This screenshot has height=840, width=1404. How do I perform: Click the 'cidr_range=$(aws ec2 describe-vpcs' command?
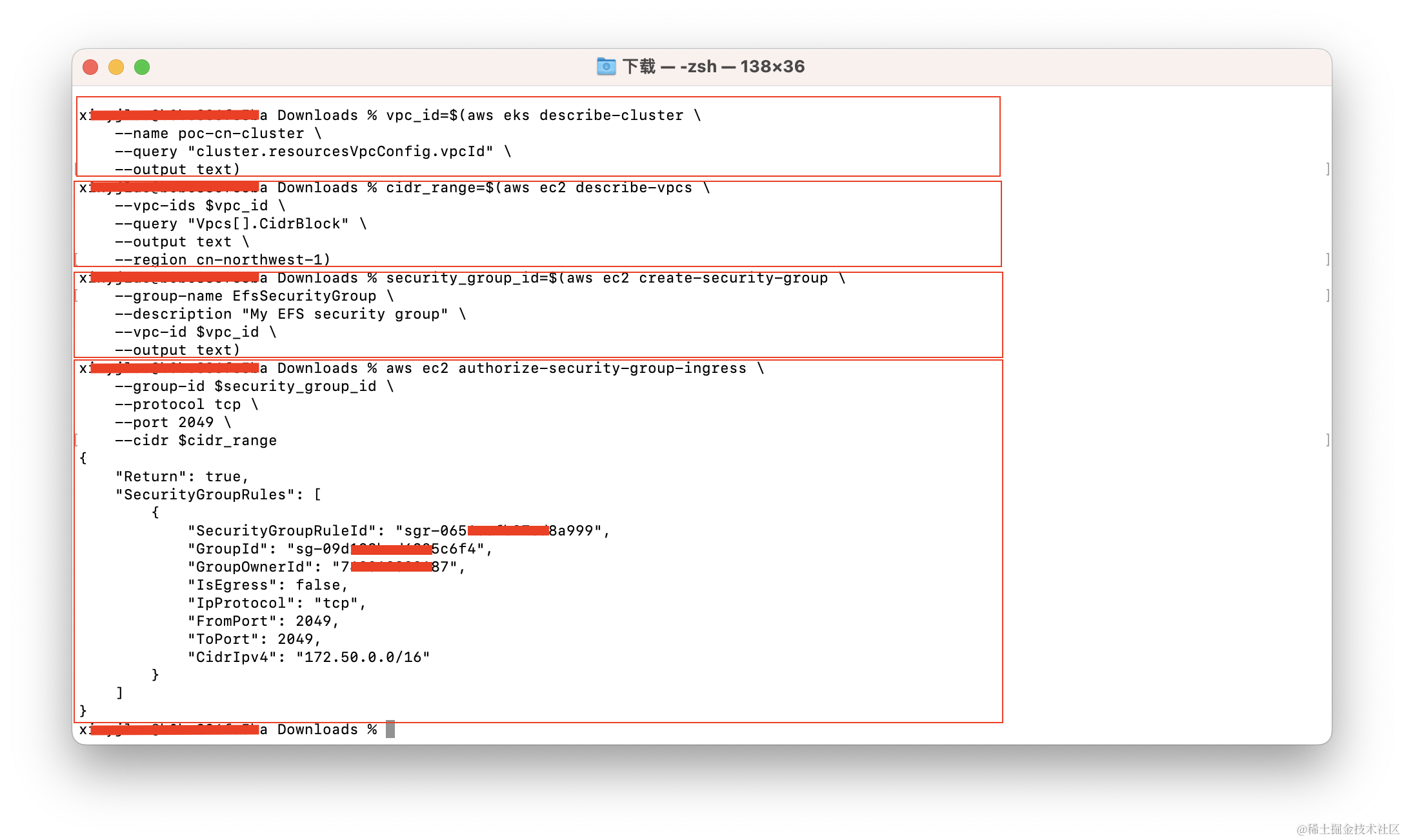pyautogui.click(x=539, y=188)
